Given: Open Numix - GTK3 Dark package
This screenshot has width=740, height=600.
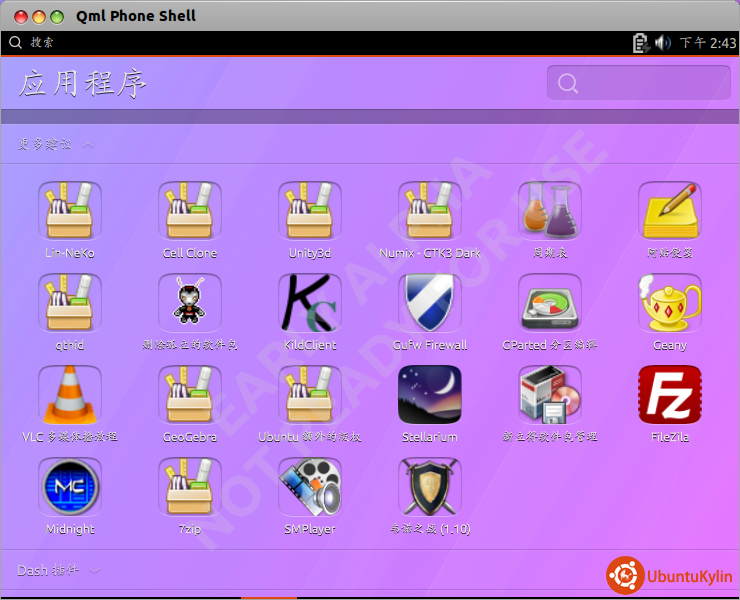Looking at the screenshot, I should coord(430,211).
